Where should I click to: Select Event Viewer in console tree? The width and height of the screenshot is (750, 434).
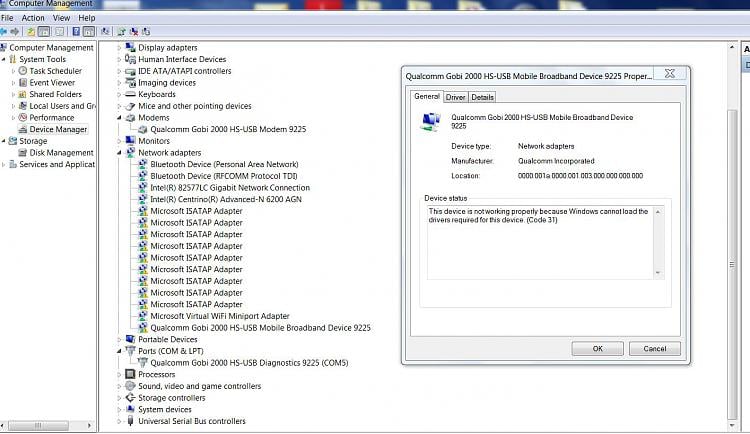52,82
